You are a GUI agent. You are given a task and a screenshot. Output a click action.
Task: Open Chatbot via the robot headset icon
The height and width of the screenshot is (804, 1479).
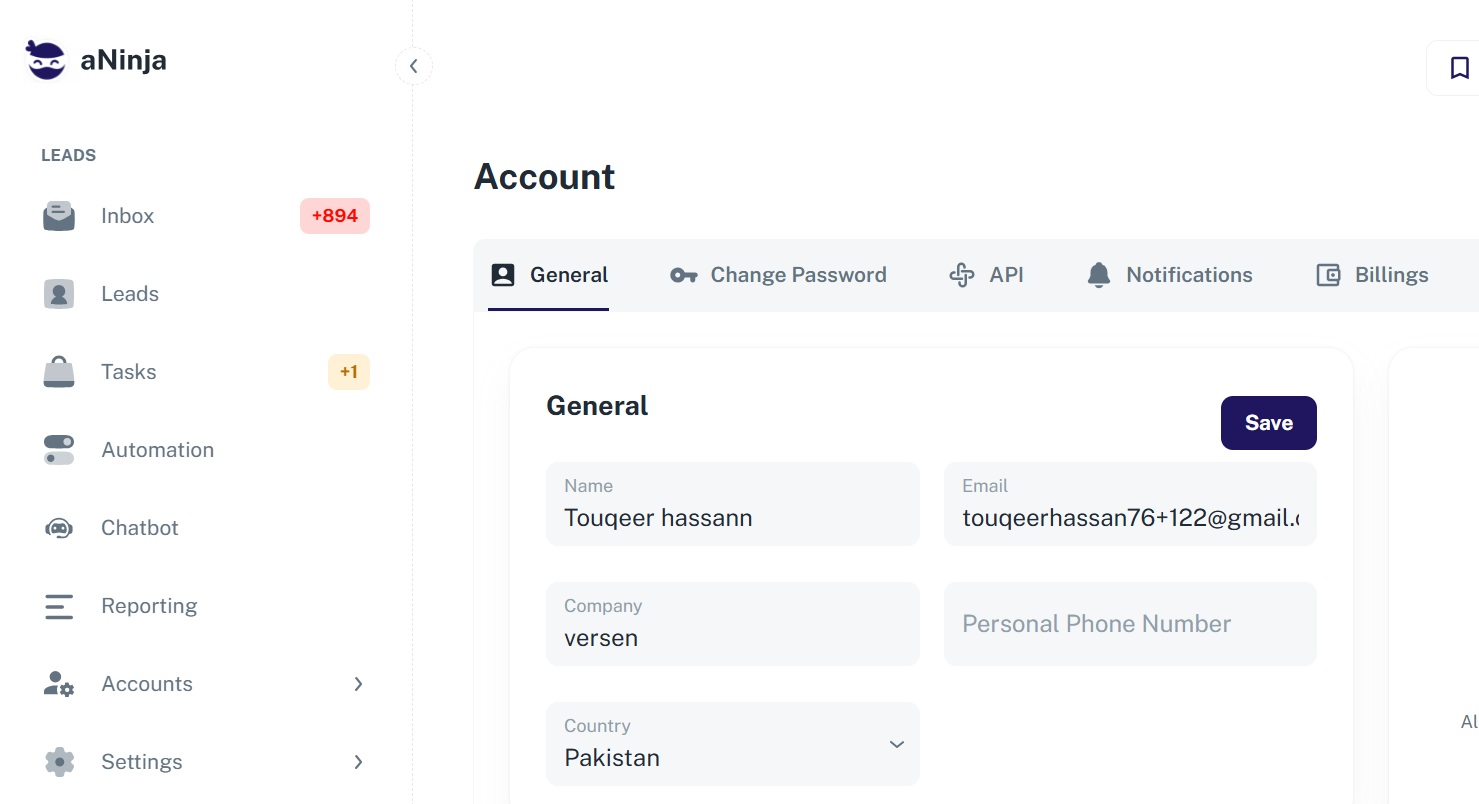59,528
